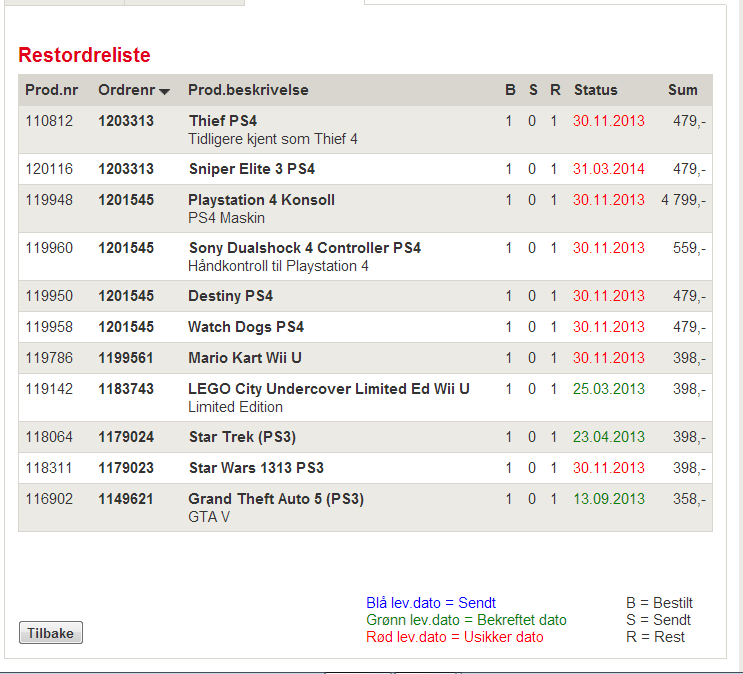Open Playstation 4 Konsoll product
743x674 pixels.
click(262, 200)
